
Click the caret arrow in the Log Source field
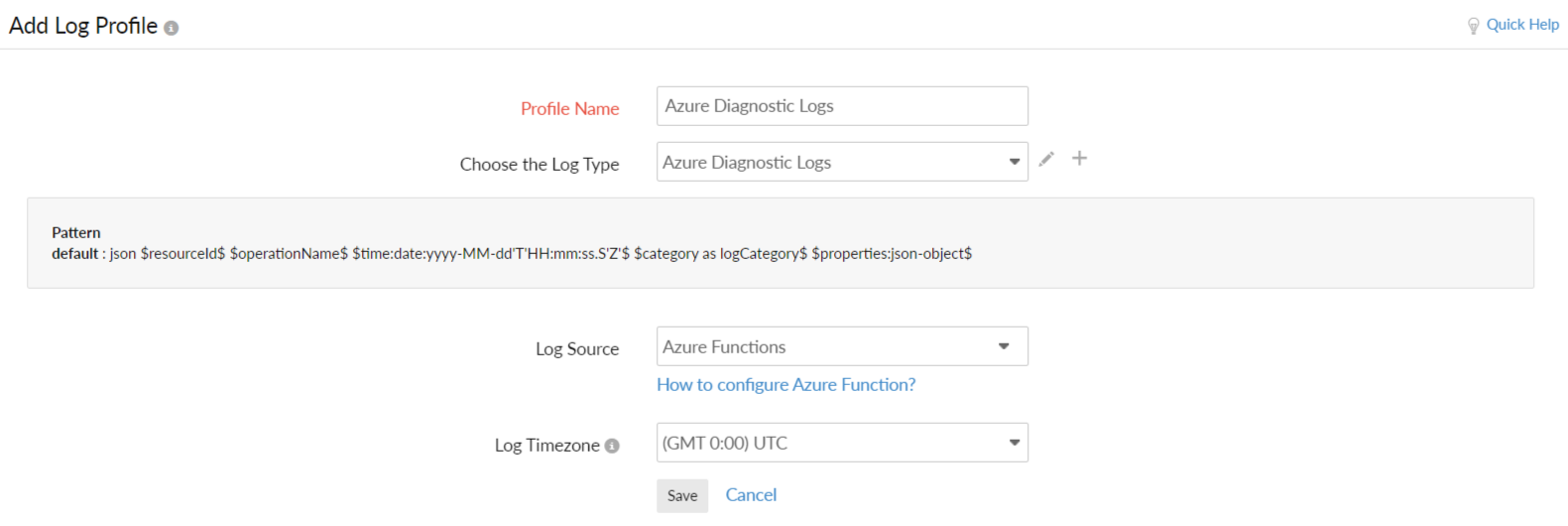click(1004, 346)
